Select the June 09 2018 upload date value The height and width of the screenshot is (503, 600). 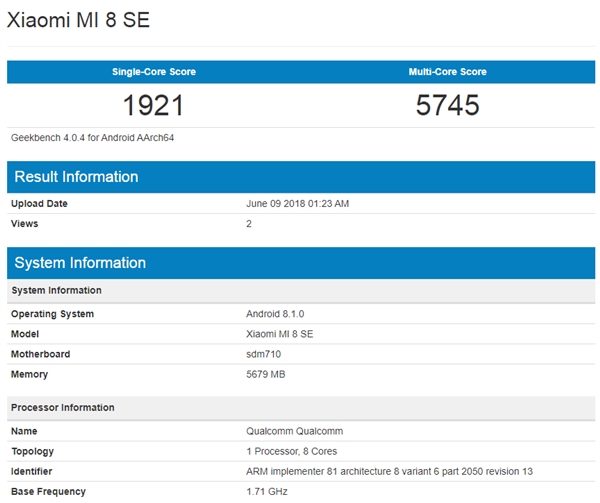[x=297, y=204]
